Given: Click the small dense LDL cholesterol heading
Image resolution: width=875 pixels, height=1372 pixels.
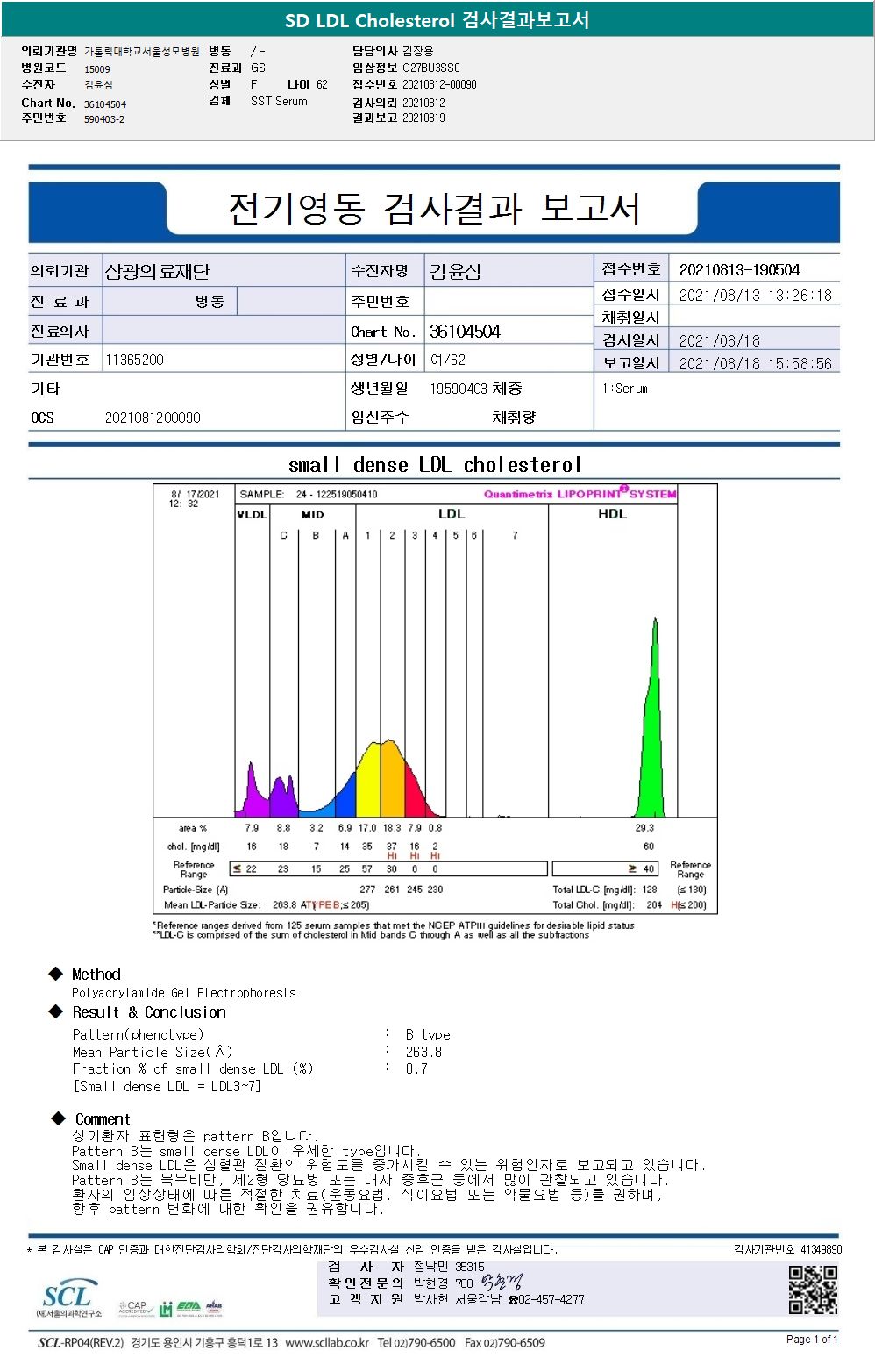Looking at the screenshot, I should tap(435, 465).
